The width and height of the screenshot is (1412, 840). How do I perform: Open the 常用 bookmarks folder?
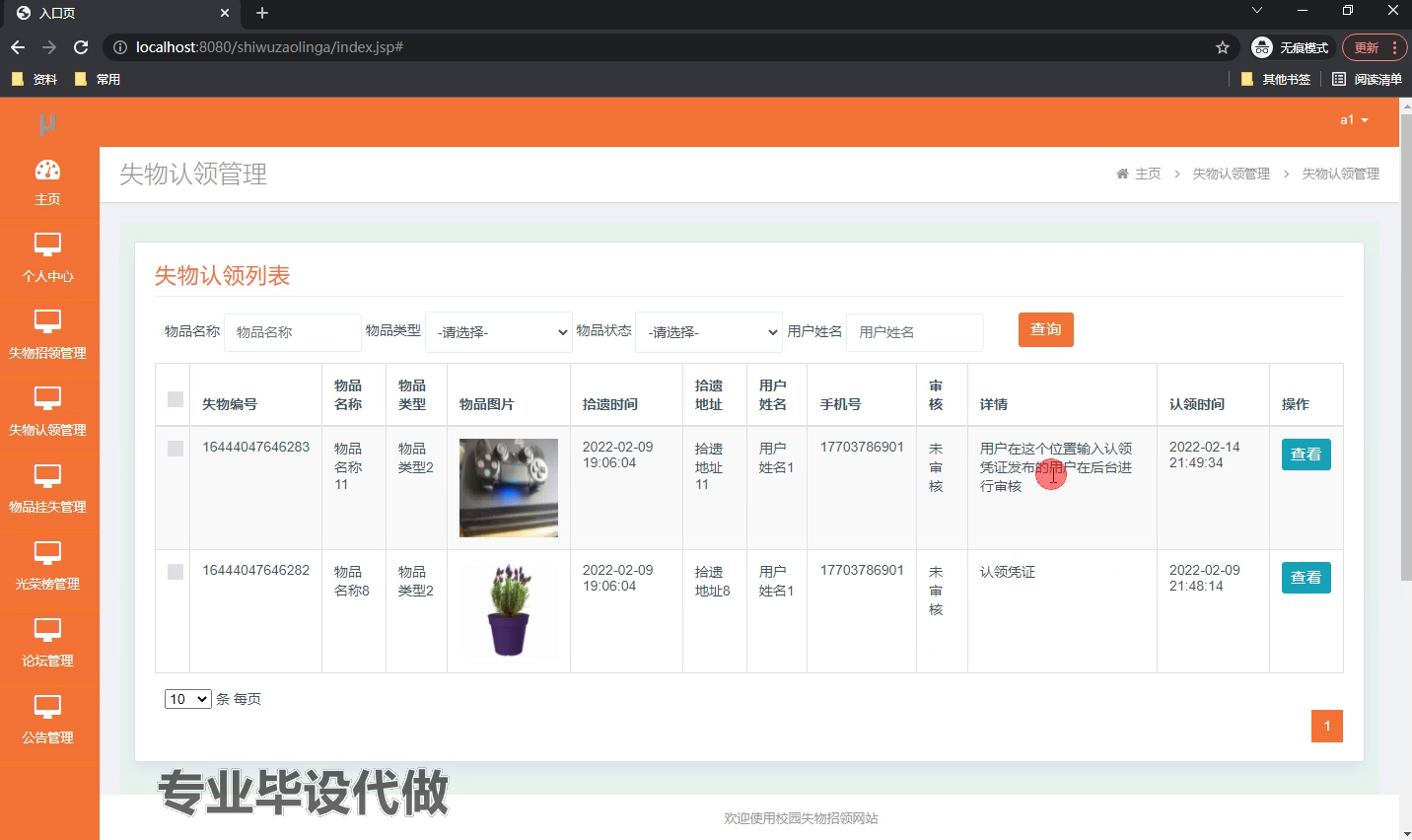98,79
